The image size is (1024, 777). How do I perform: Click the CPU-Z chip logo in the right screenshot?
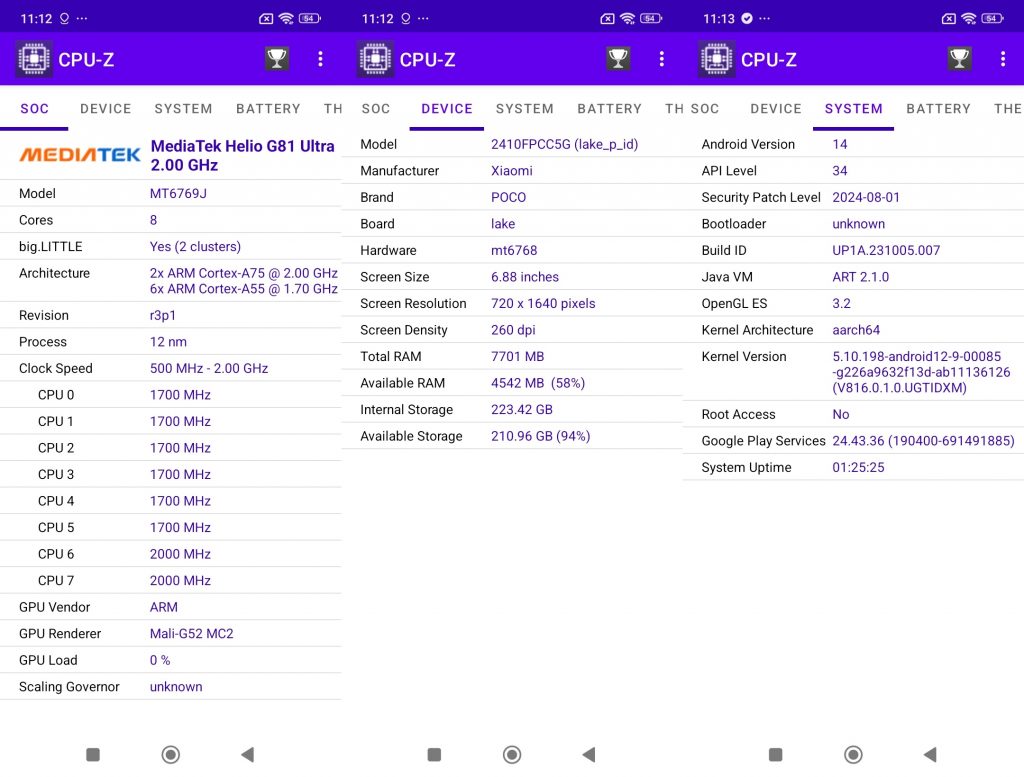point(716,59)
